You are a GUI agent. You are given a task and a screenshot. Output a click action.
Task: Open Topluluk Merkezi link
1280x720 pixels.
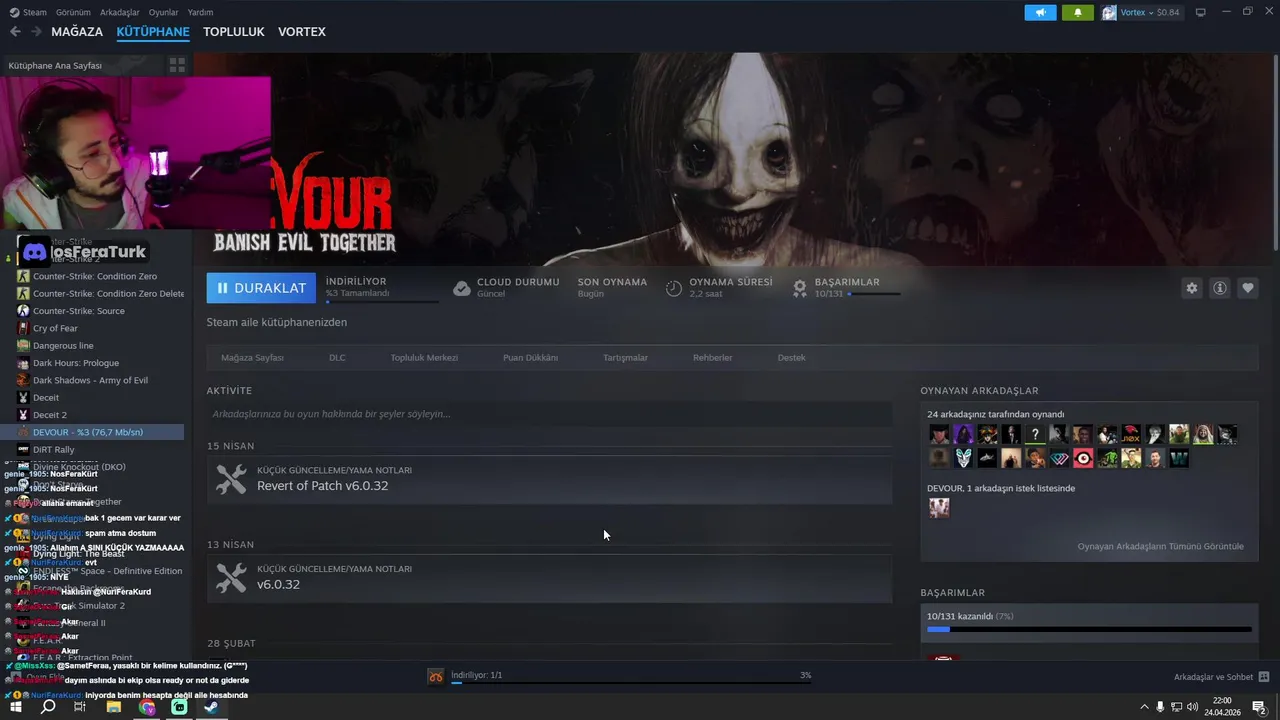(424, 357)
